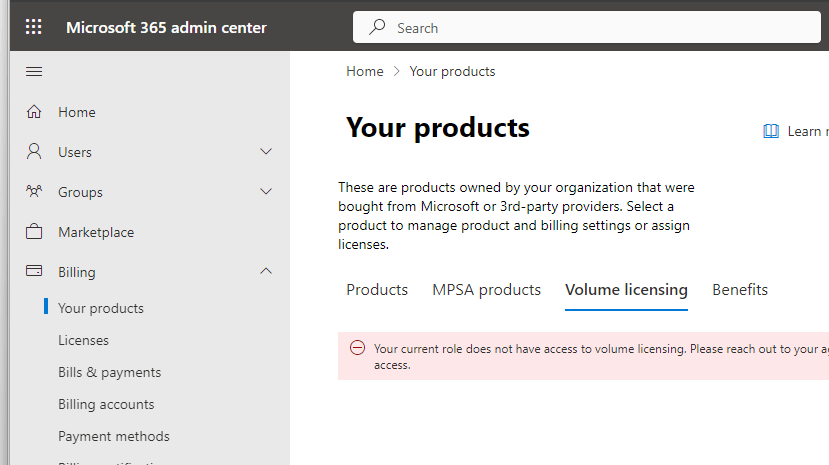Click the Groups people icon

tap(34, 191)
